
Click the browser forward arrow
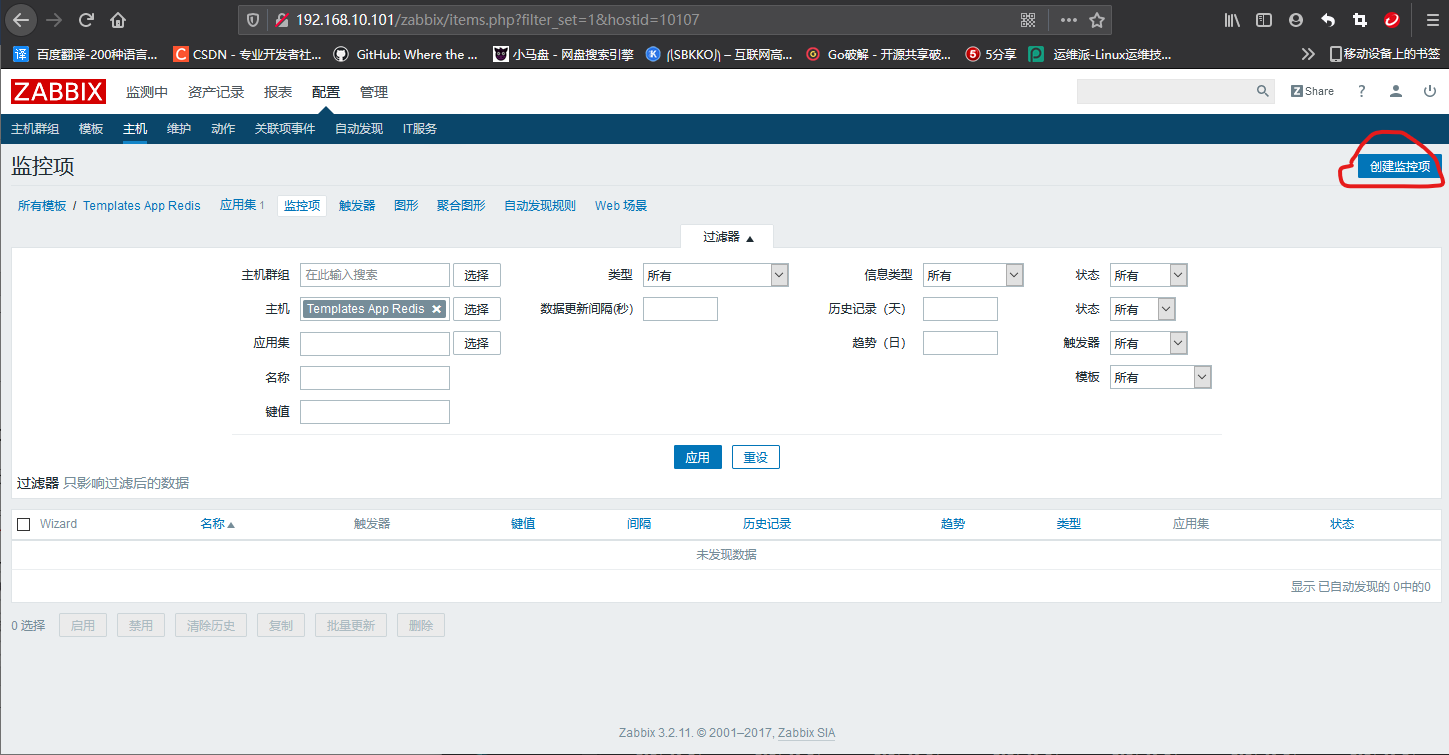click(x=55, y=20)
